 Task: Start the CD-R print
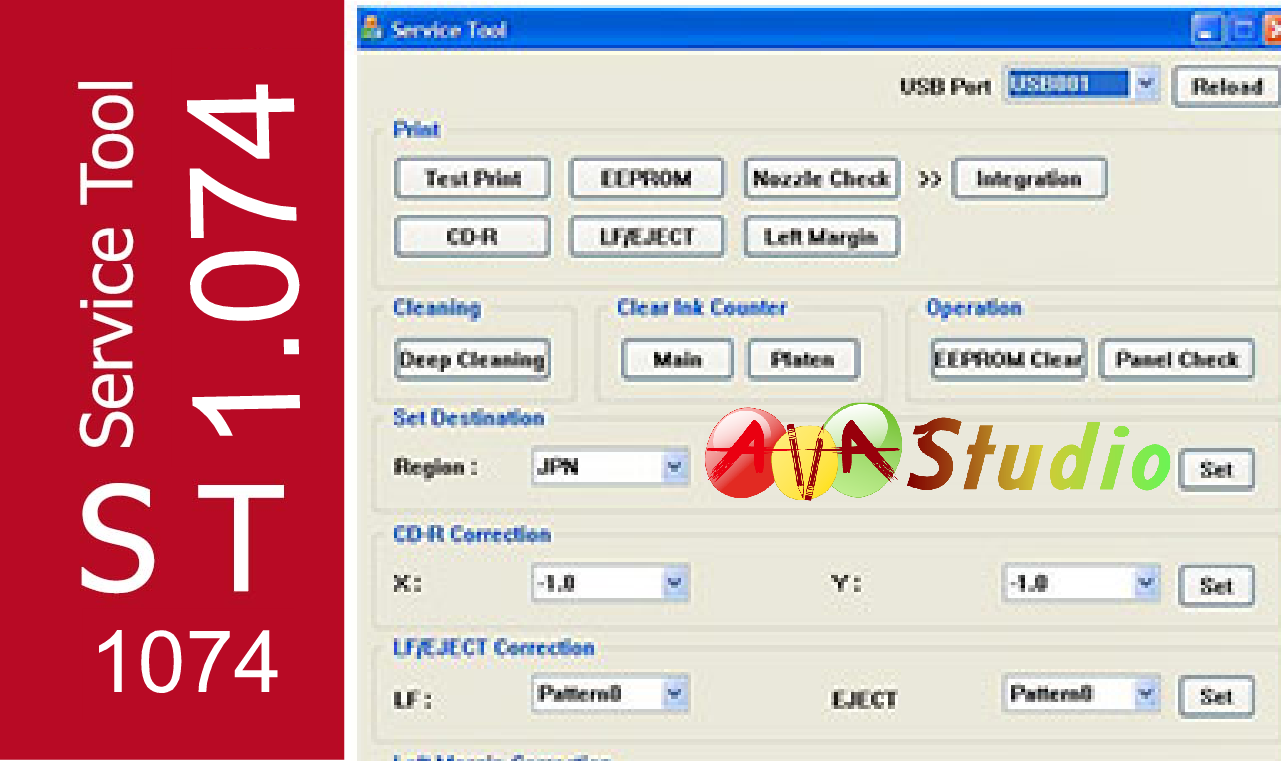(x=472, y=237)
